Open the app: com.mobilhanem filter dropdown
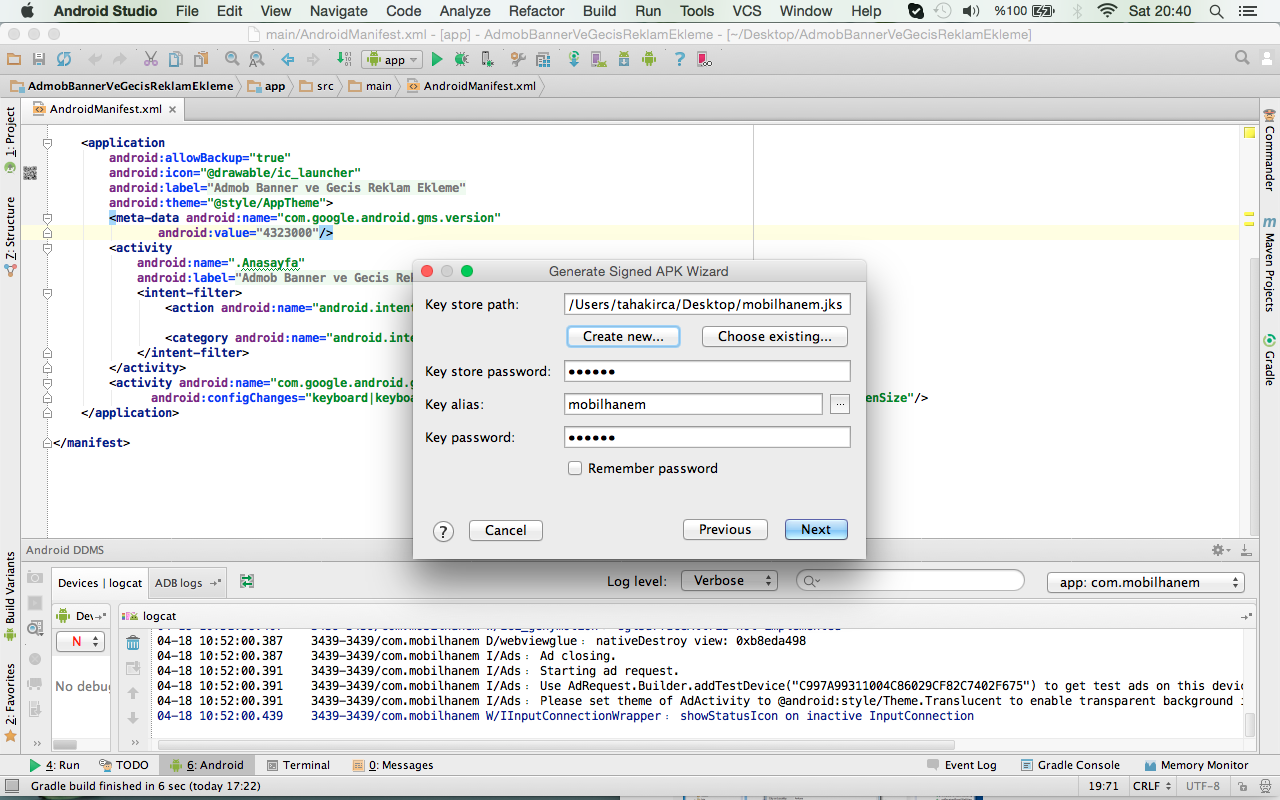Image resolution: width=1280 pixels, height=800 pixels. click(x=1145, y=582)
